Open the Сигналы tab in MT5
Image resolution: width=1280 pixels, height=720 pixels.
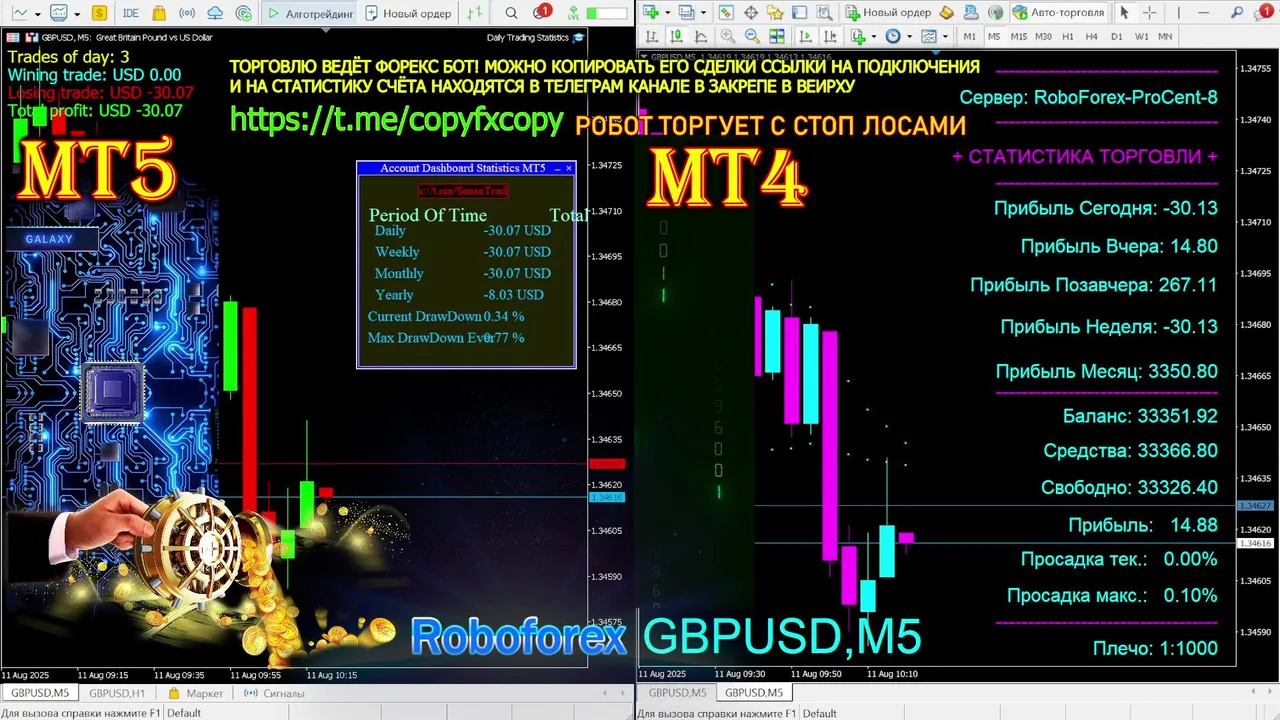click(275, 693)
